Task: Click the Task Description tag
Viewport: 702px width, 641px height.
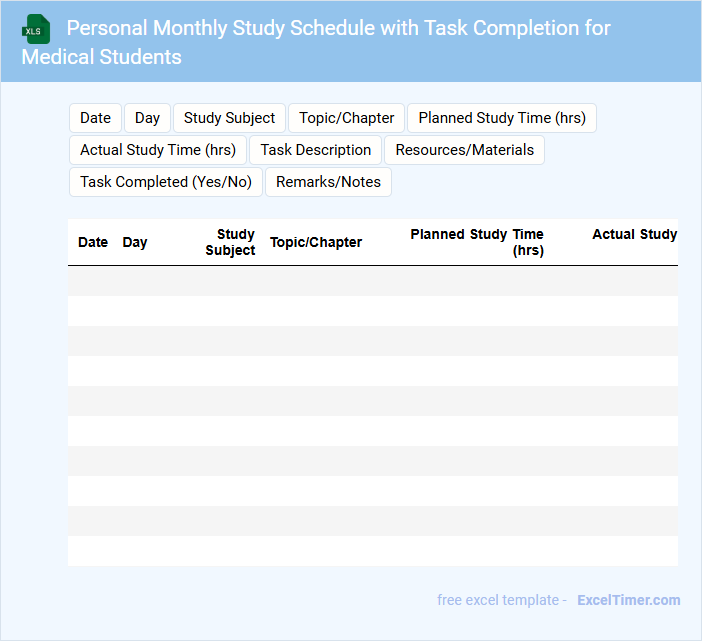Action: (x=316, y=150)
